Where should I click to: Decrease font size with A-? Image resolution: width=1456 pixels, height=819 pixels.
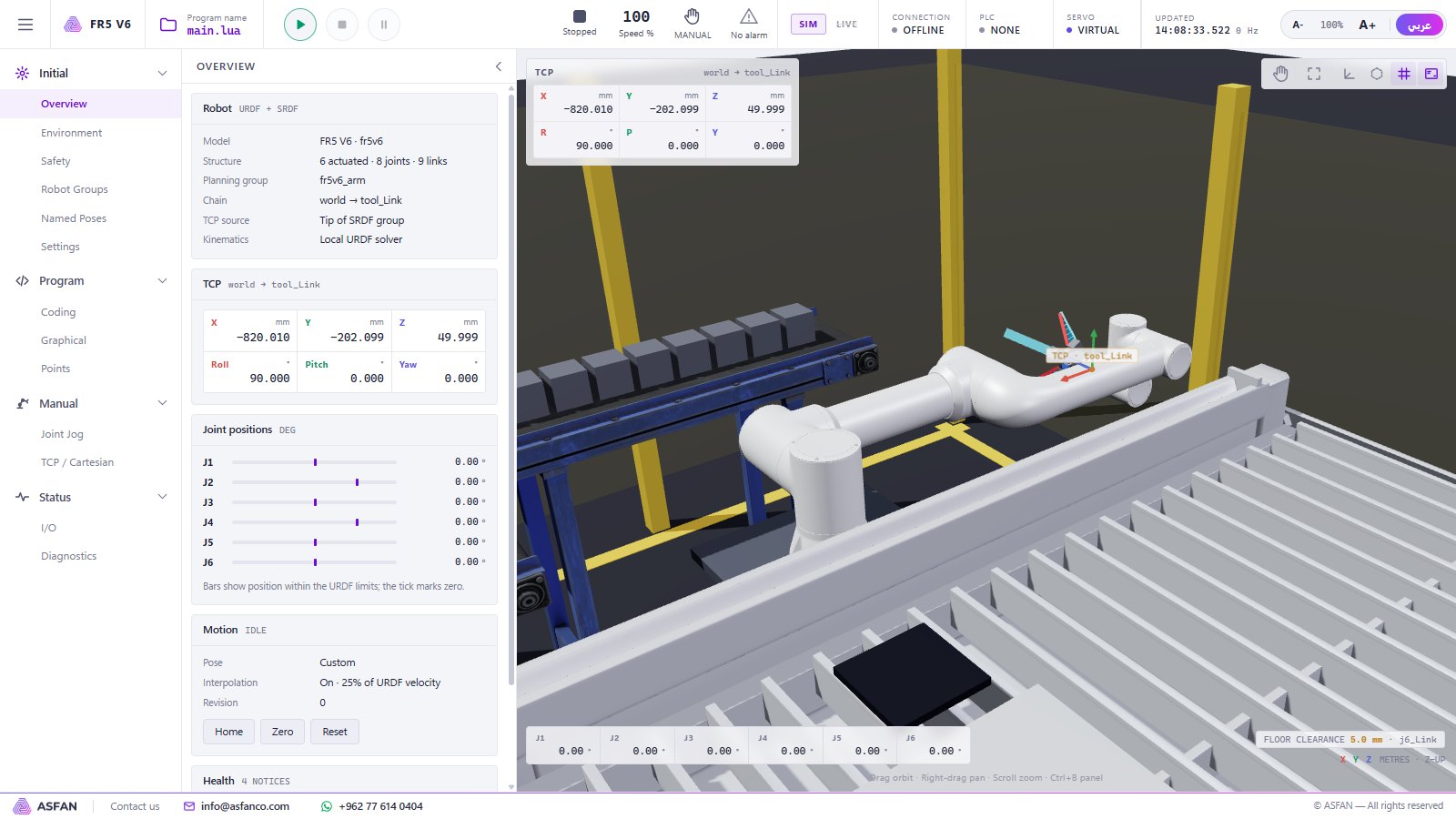pos(1298,25)
